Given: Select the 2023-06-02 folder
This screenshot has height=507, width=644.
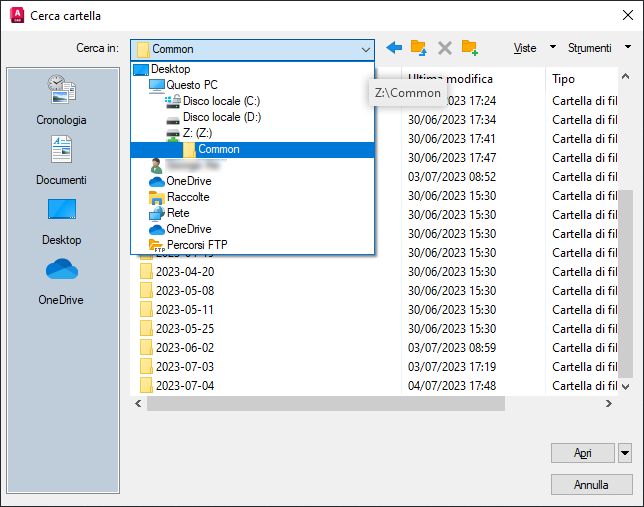Looking at the screenshot, I should [x=185, y=348].
